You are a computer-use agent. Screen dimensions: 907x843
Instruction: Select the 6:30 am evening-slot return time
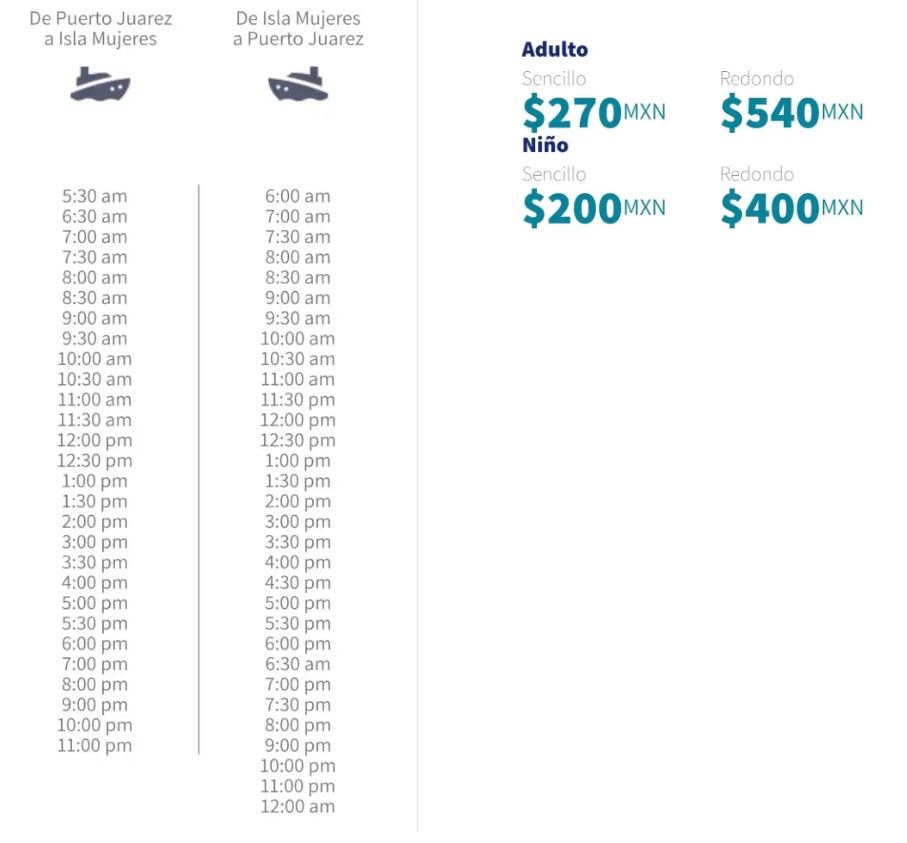pyautogui.click(x=298, y=664)
